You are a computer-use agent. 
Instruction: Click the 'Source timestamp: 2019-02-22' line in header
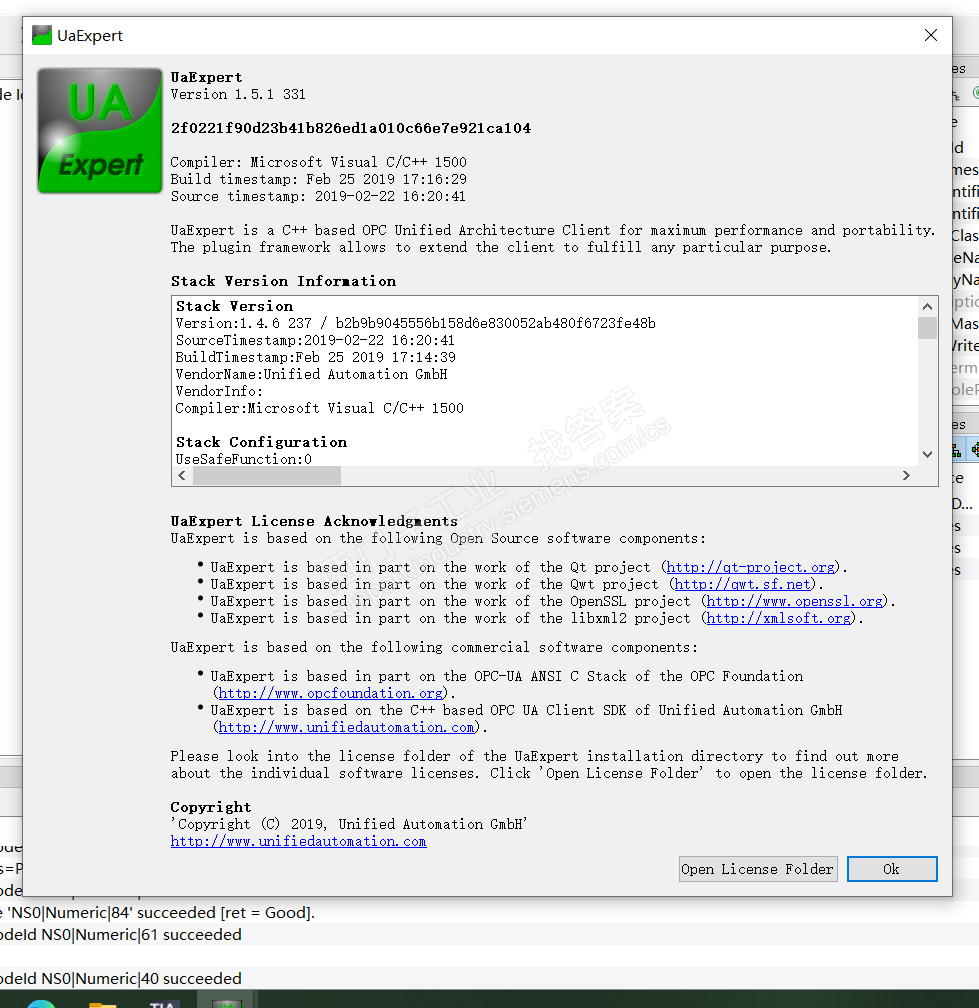pos(318,196)
